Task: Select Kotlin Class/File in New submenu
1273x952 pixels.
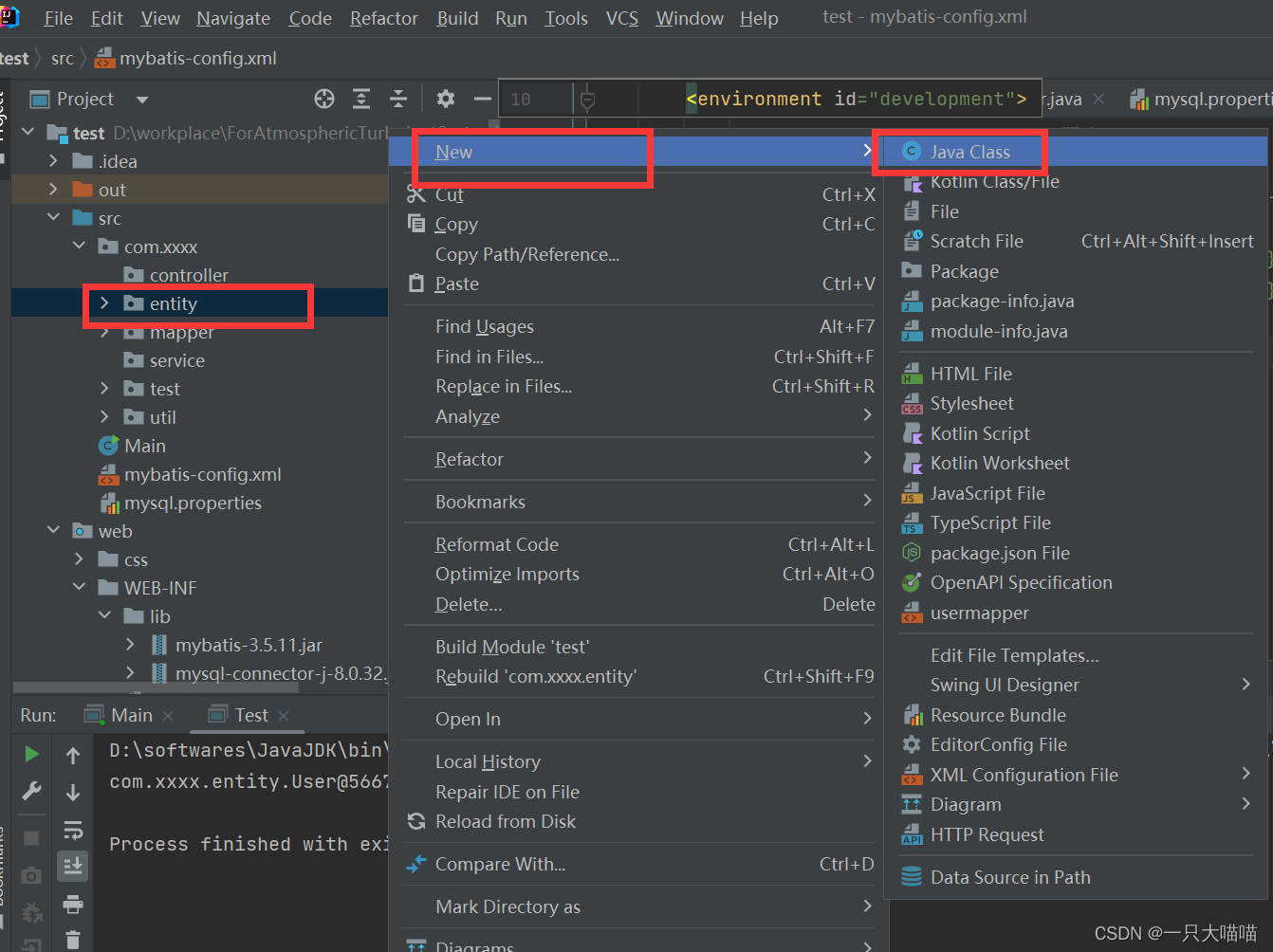Action: [1076, 182]
